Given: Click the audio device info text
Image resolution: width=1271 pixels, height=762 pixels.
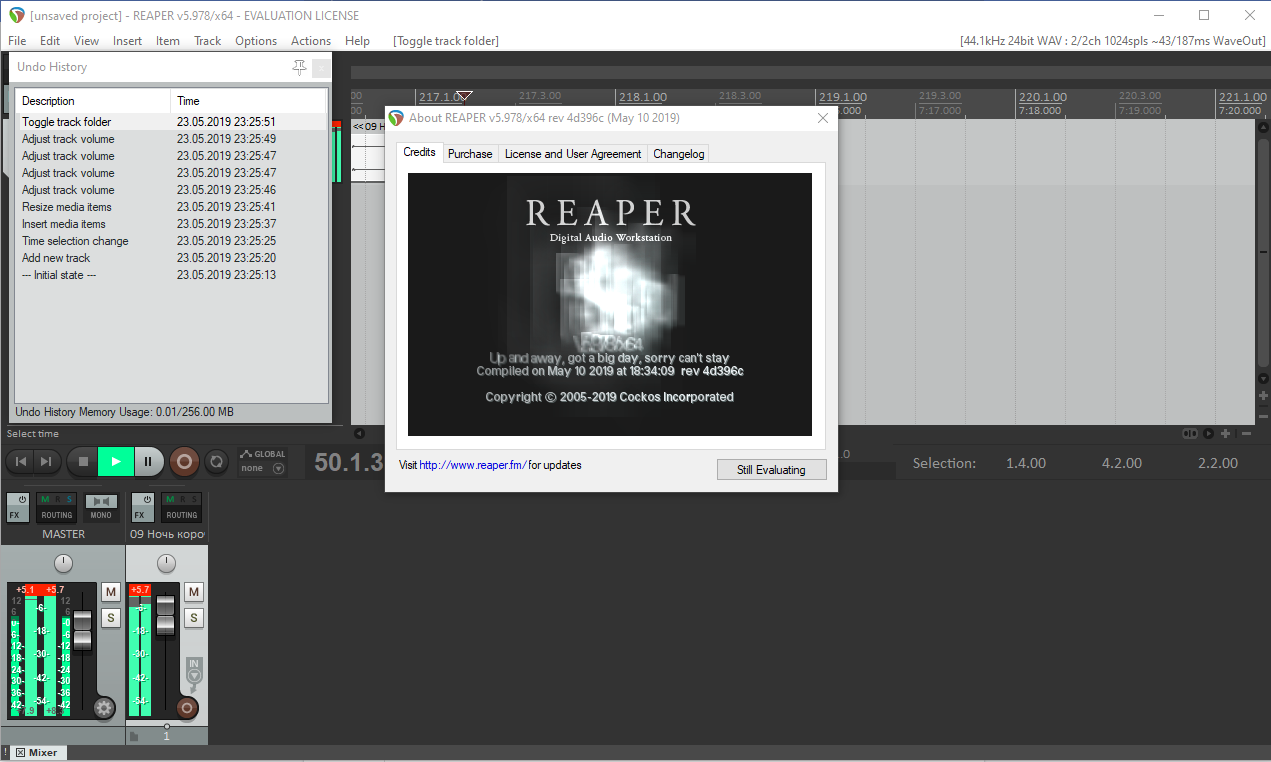Looking at the screenshot, I should [x=1113, y=41].
